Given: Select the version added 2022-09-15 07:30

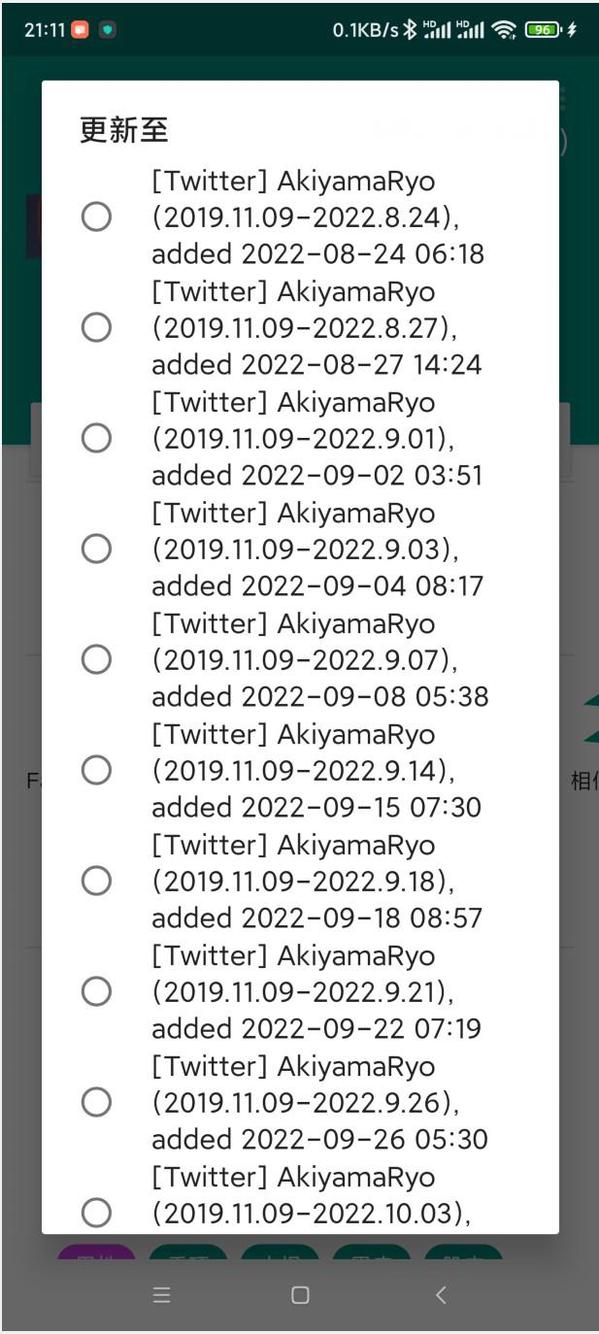Looking at the screenshot, I should pos(96,770).
